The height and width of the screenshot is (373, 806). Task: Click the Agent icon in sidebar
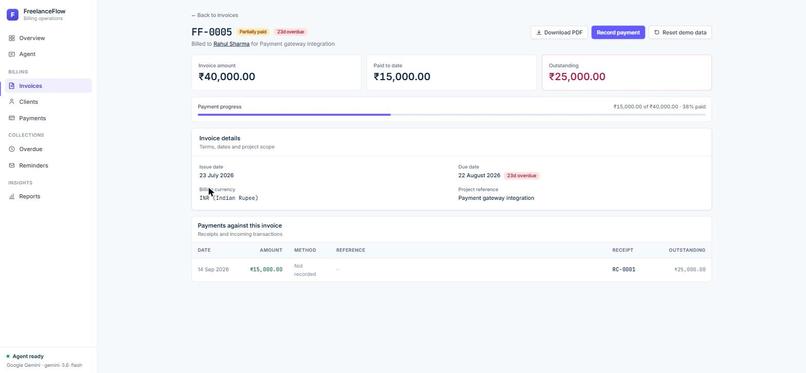point(12,54)
